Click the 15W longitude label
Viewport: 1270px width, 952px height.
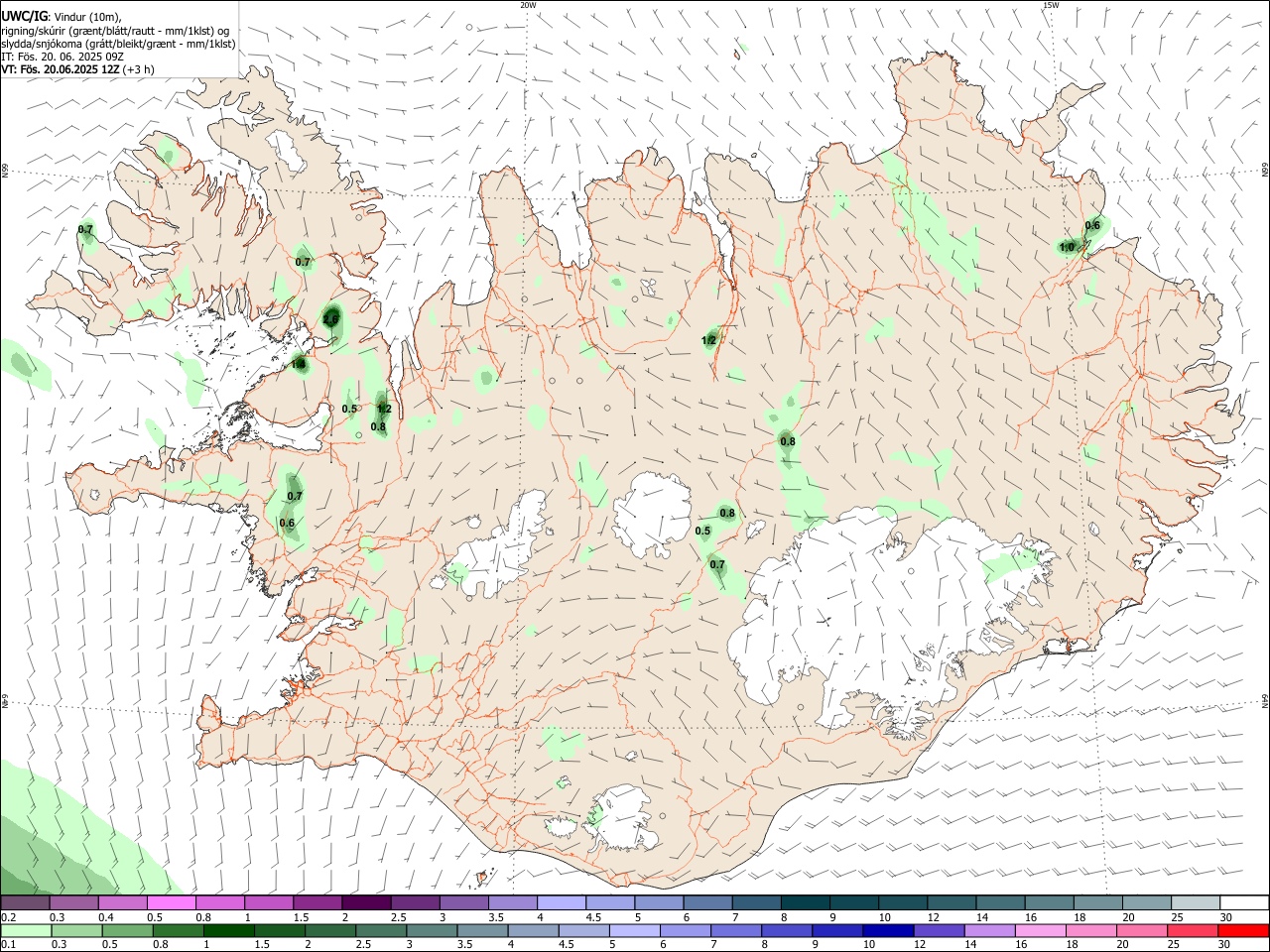(1050, 4)
